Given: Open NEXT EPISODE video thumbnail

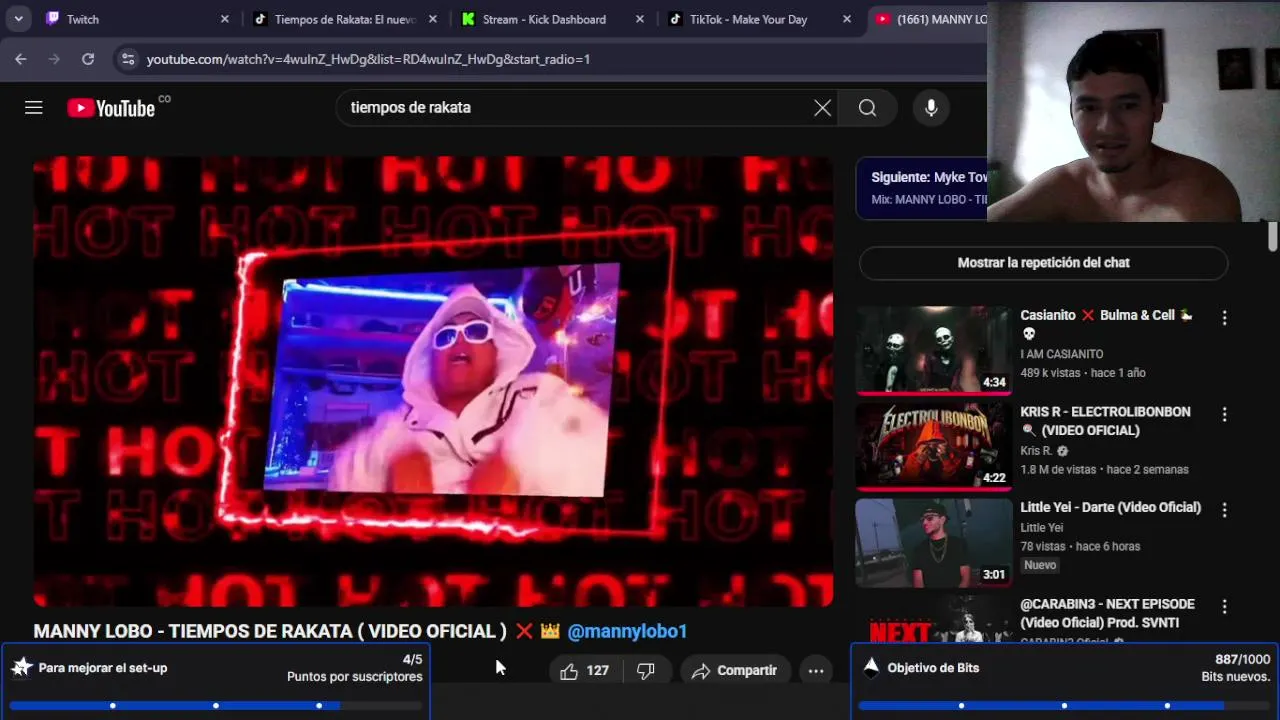Looking at the screenshot, I should click(933, 619).
